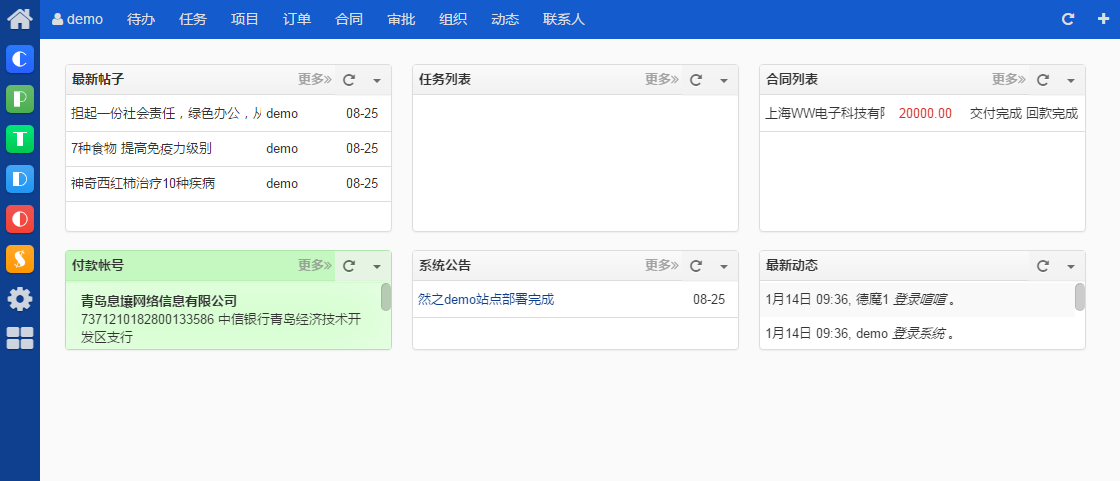Go to the 联系人 menu
Image resolution: width=1120 pixels, height=481 pixels.
564,19
